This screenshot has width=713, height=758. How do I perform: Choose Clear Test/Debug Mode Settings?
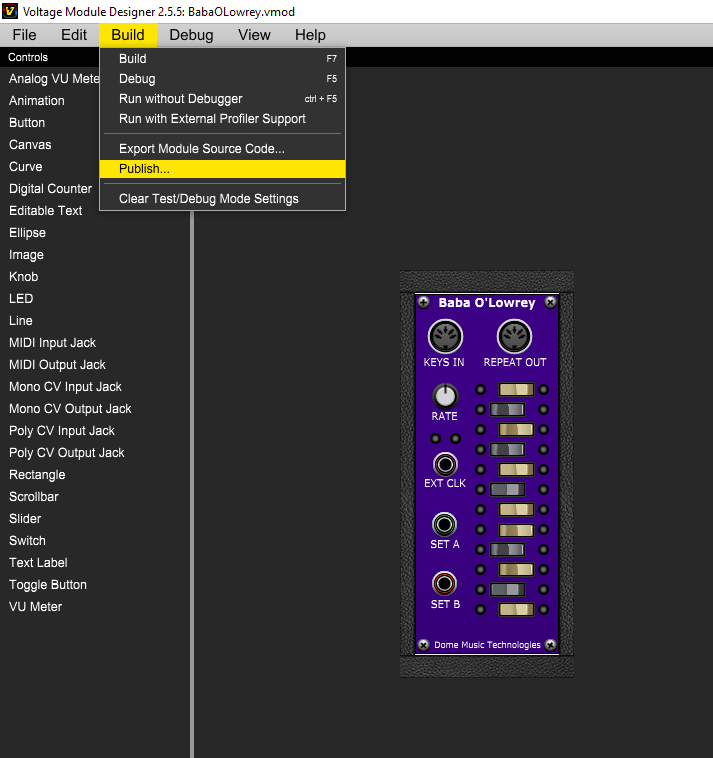click(222, 199)
